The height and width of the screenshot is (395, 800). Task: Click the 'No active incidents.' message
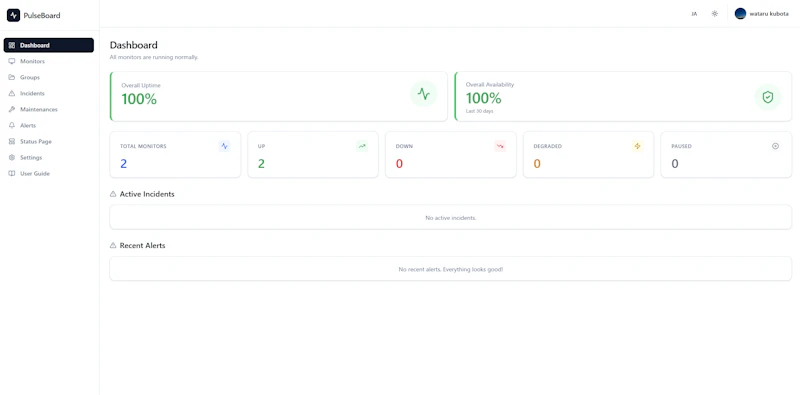[x=451, y=218]
